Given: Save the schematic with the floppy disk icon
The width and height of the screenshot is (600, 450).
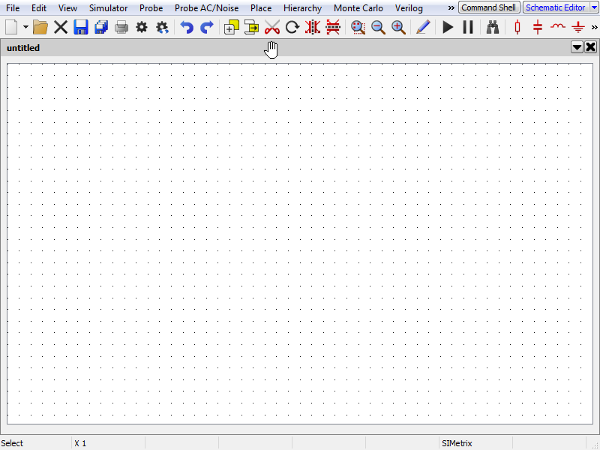Looking at the screenshot, I should coord(81,27).
